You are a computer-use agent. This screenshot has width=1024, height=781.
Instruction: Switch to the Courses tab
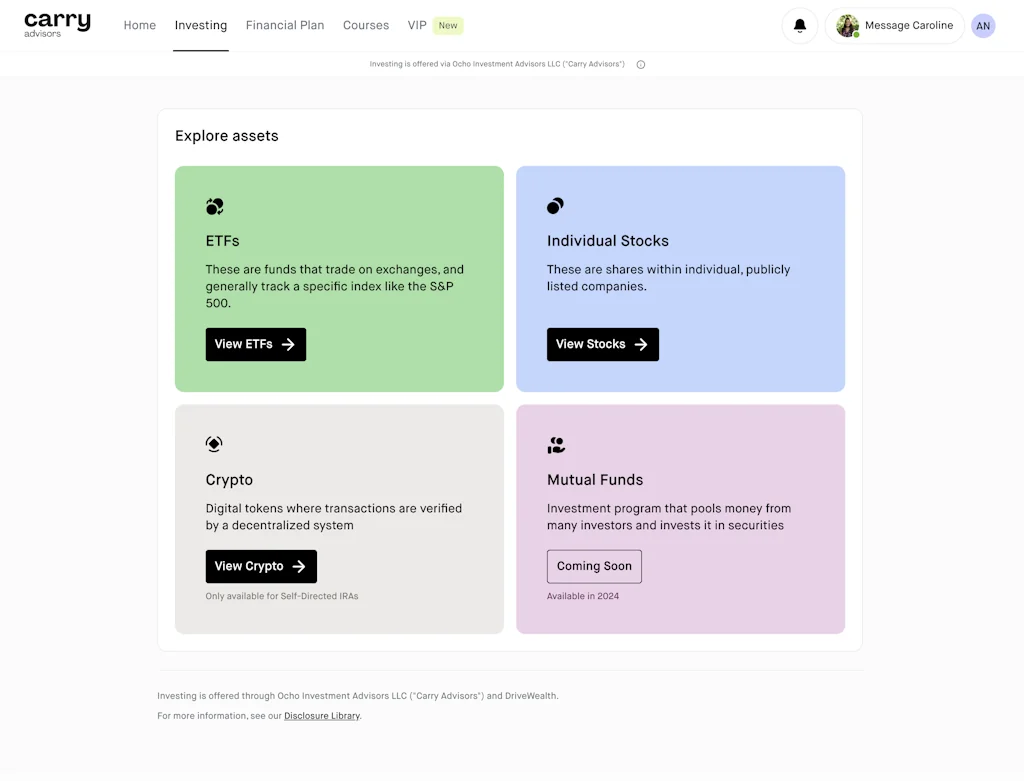click(x=366, y=26)
